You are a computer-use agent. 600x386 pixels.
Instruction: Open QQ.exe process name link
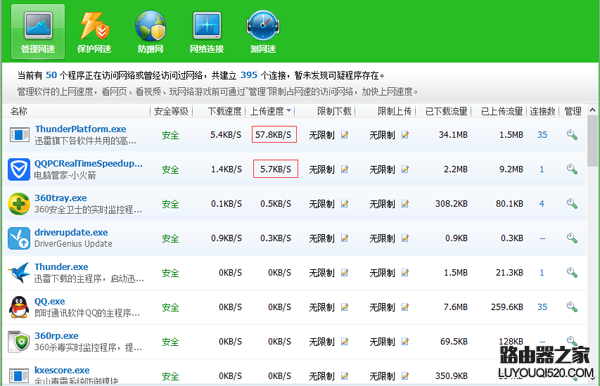point(50,301)
